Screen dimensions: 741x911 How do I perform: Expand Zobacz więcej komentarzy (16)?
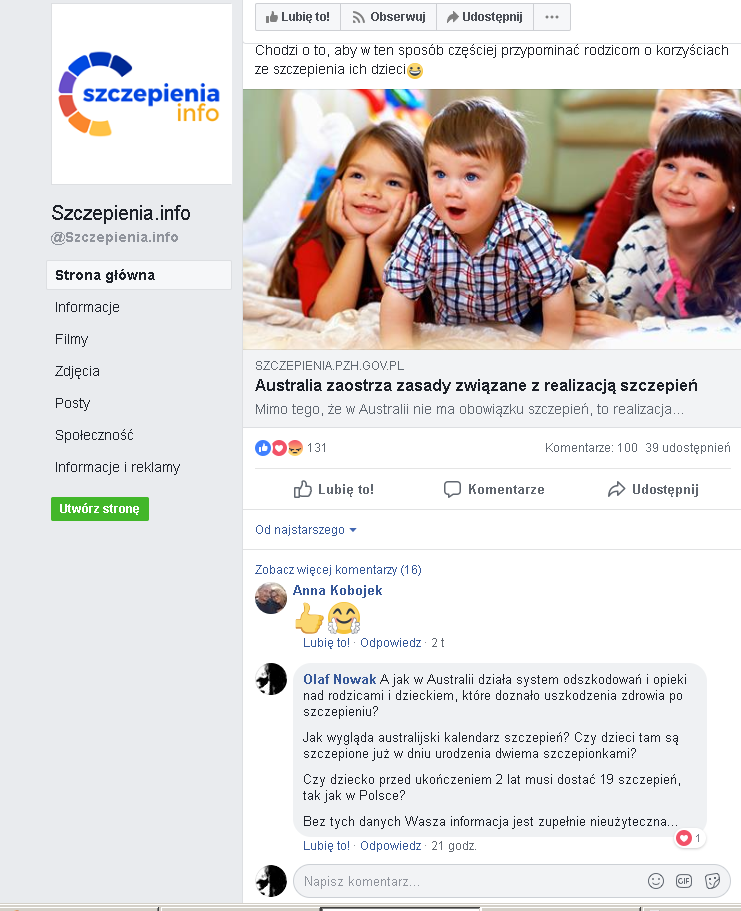(x=338, y=569)
